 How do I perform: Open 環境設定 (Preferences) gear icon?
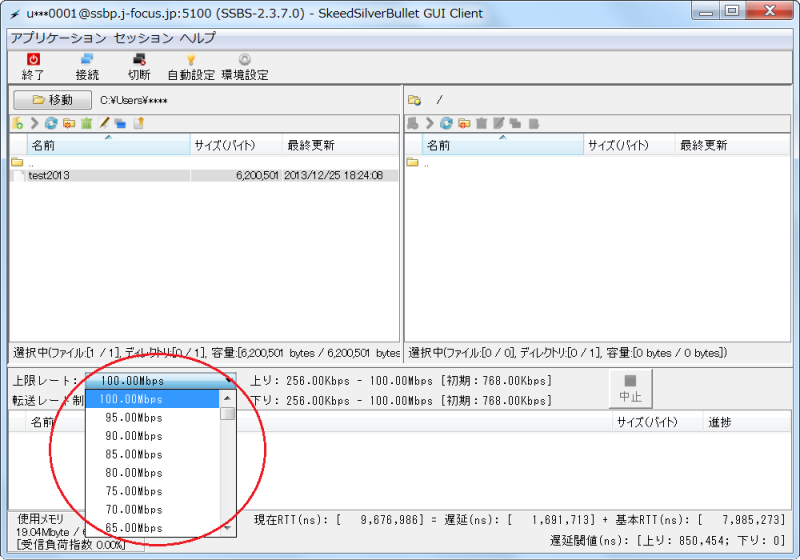tap(244, 66)
